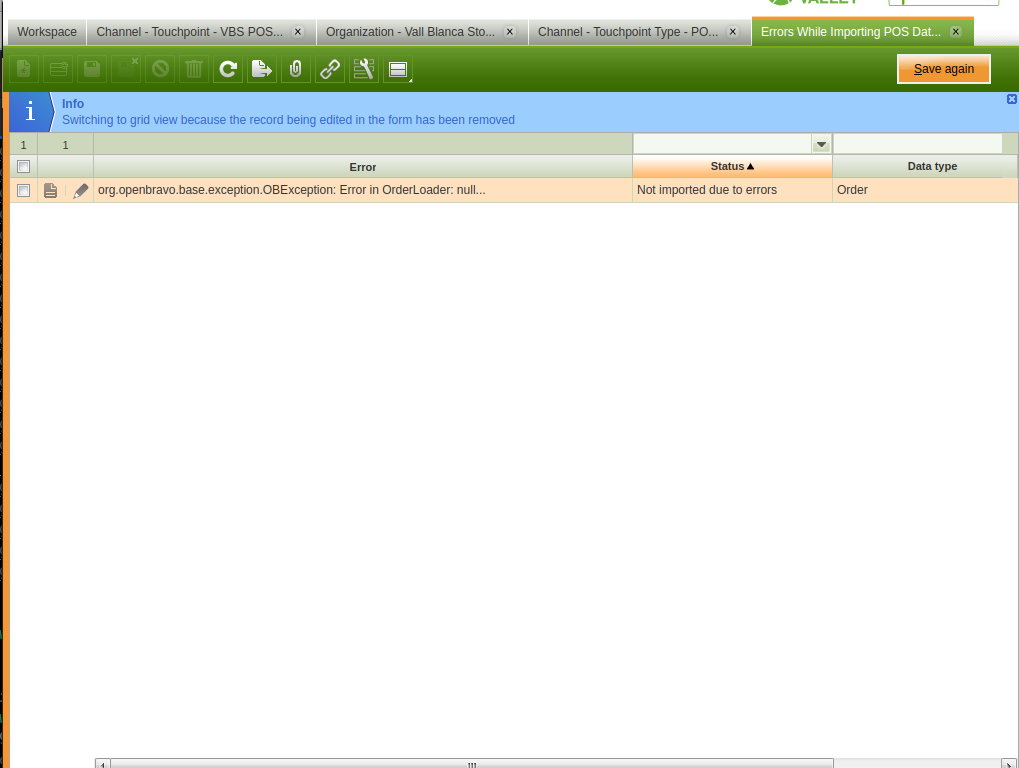Click the Delete trash can icon
1019x768 pixels.
click(x=194, y=69)
